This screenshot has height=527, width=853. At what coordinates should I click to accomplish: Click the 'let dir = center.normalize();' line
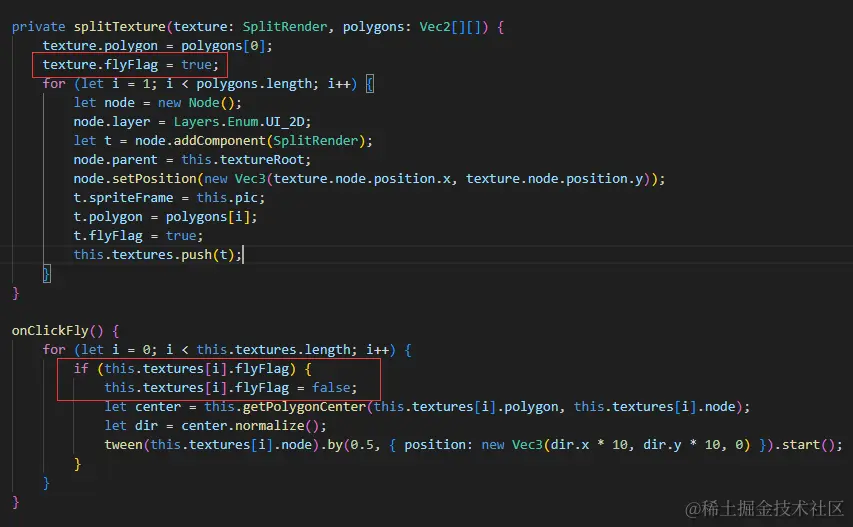tap(215, 426)
